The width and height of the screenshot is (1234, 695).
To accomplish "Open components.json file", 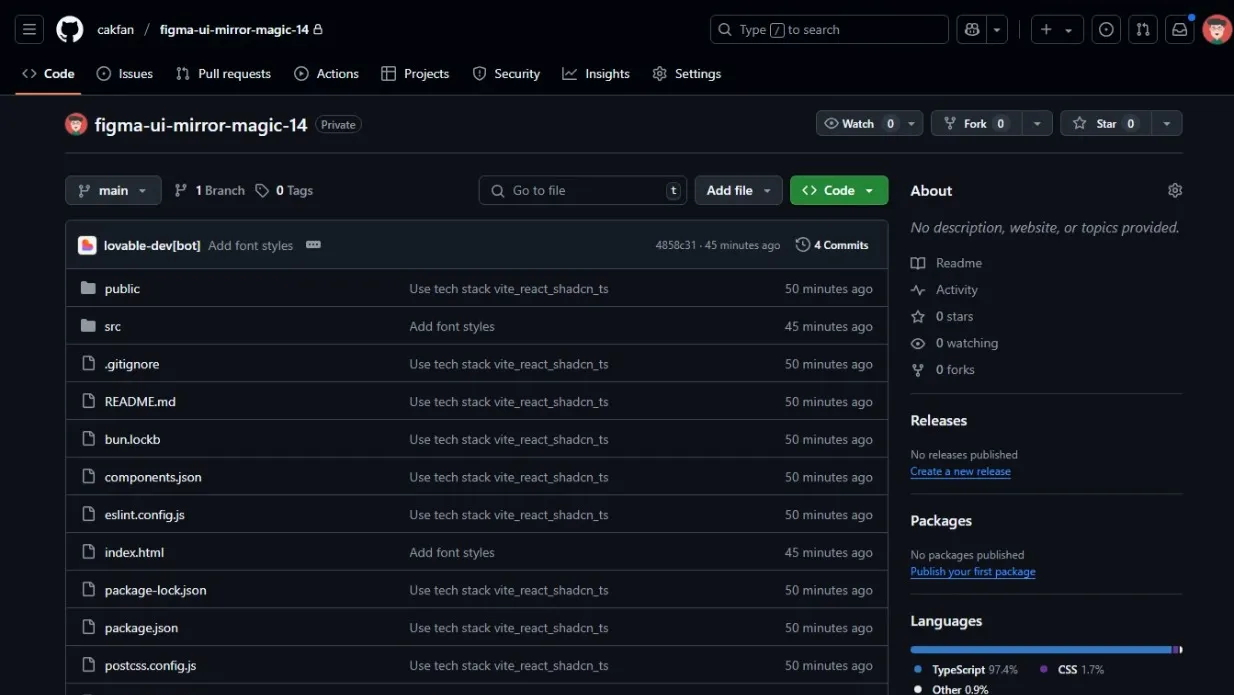I will point(153,478).
